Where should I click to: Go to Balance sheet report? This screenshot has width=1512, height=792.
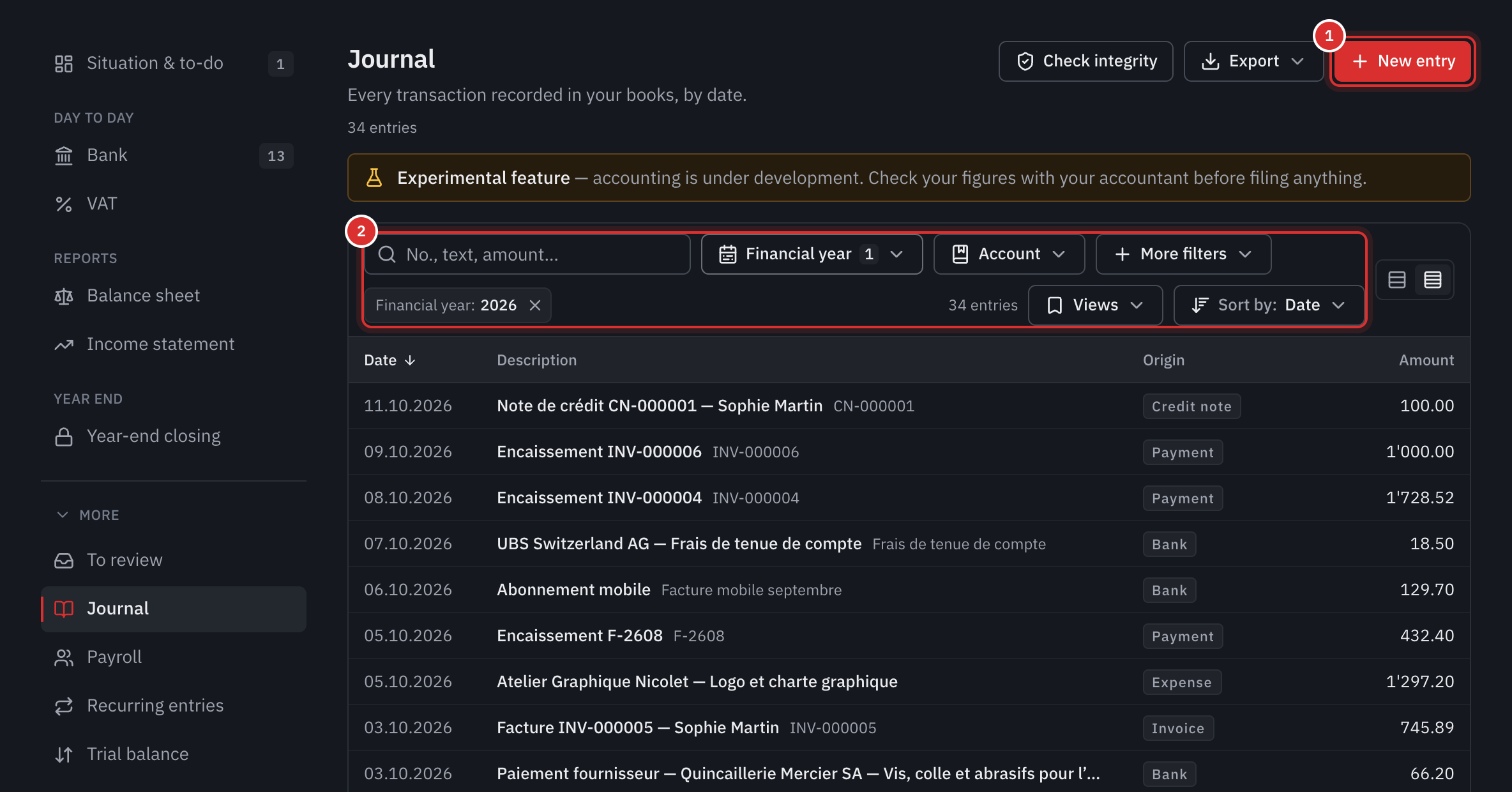173,296
